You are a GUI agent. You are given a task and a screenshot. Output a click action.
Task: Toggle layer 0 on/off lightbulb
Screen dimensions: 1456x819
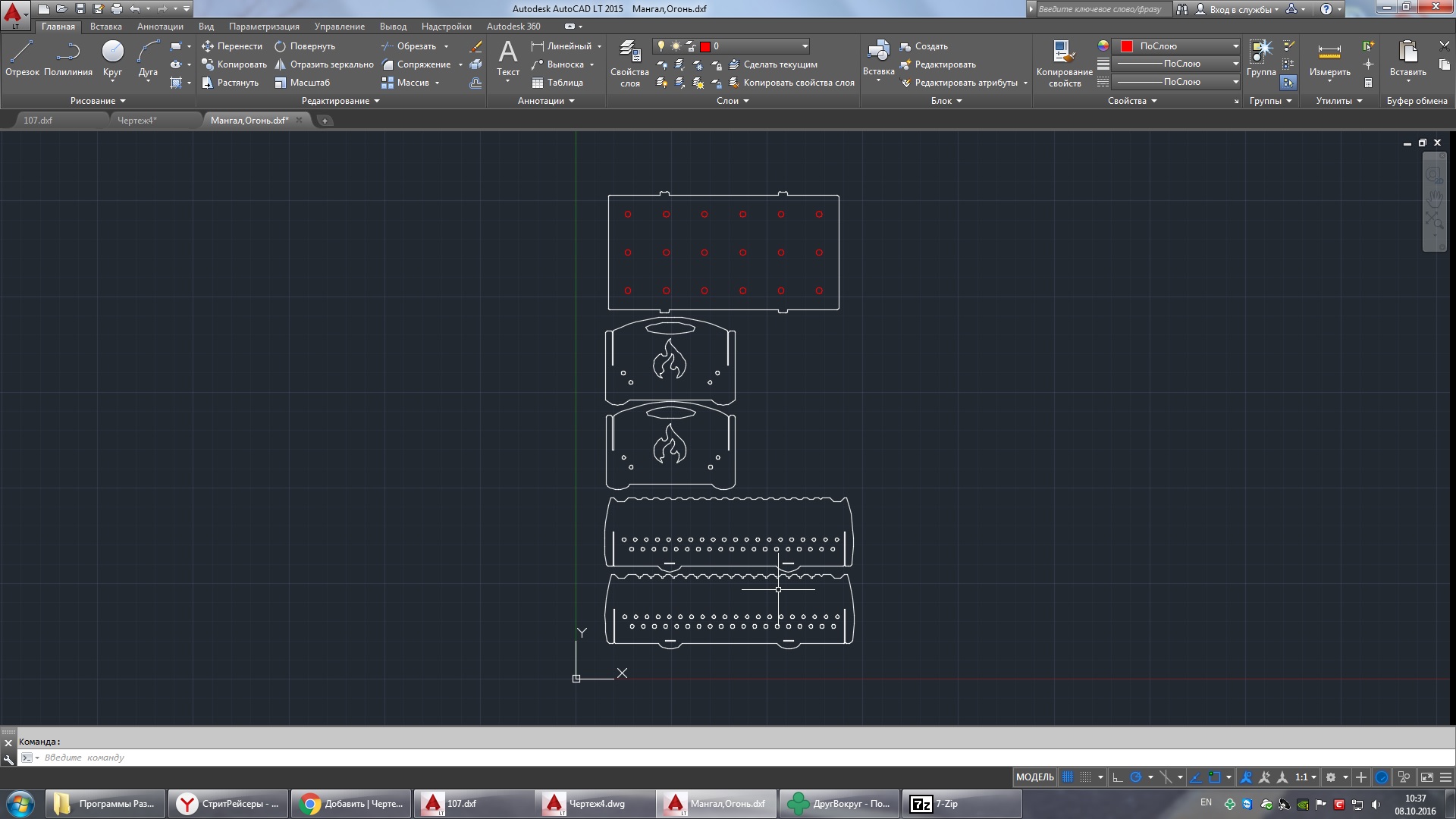point(661,46)
